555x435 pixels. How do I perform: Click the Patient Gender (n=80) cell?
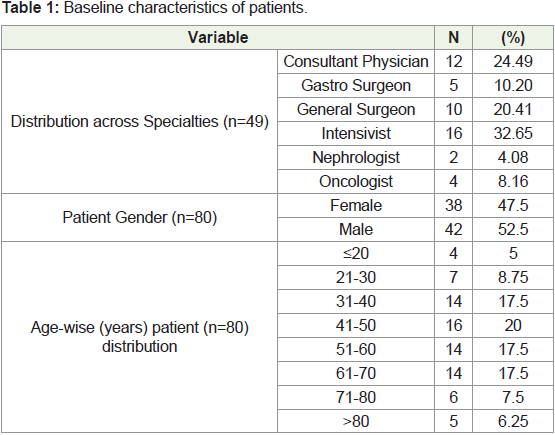(139, 217)
